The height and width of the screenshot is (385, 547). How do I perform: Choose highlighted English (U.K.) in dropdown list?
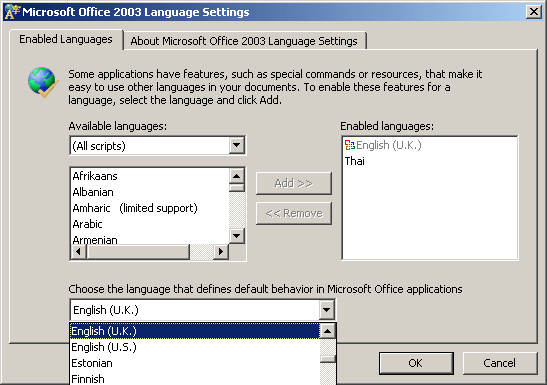(x=195, y=331)
